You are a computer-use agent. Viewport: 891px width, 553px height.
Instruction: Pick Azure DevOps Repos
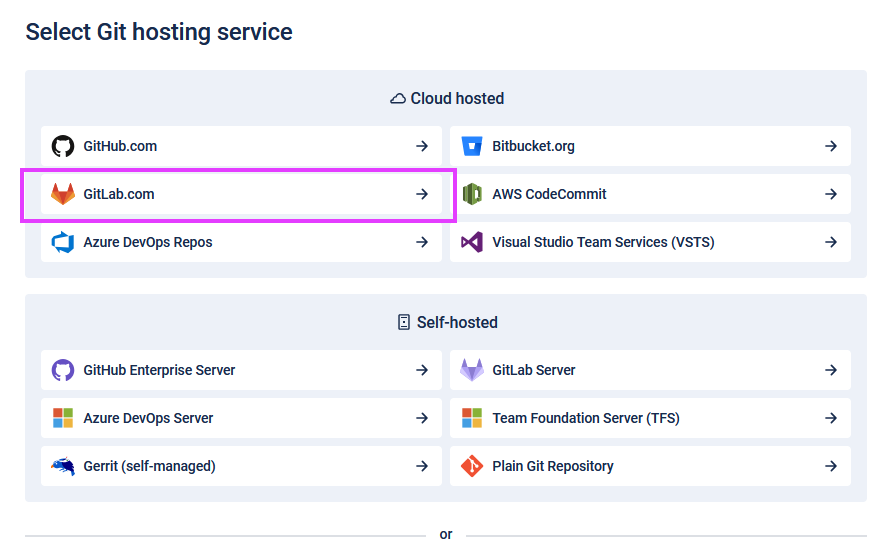(241, 242)
